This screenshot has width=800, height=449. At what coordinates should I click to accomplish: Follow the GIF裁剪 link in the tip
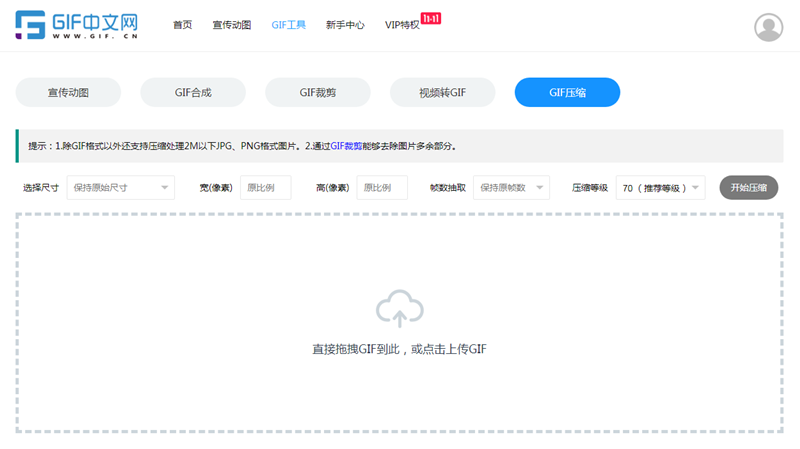pos(346,146)
